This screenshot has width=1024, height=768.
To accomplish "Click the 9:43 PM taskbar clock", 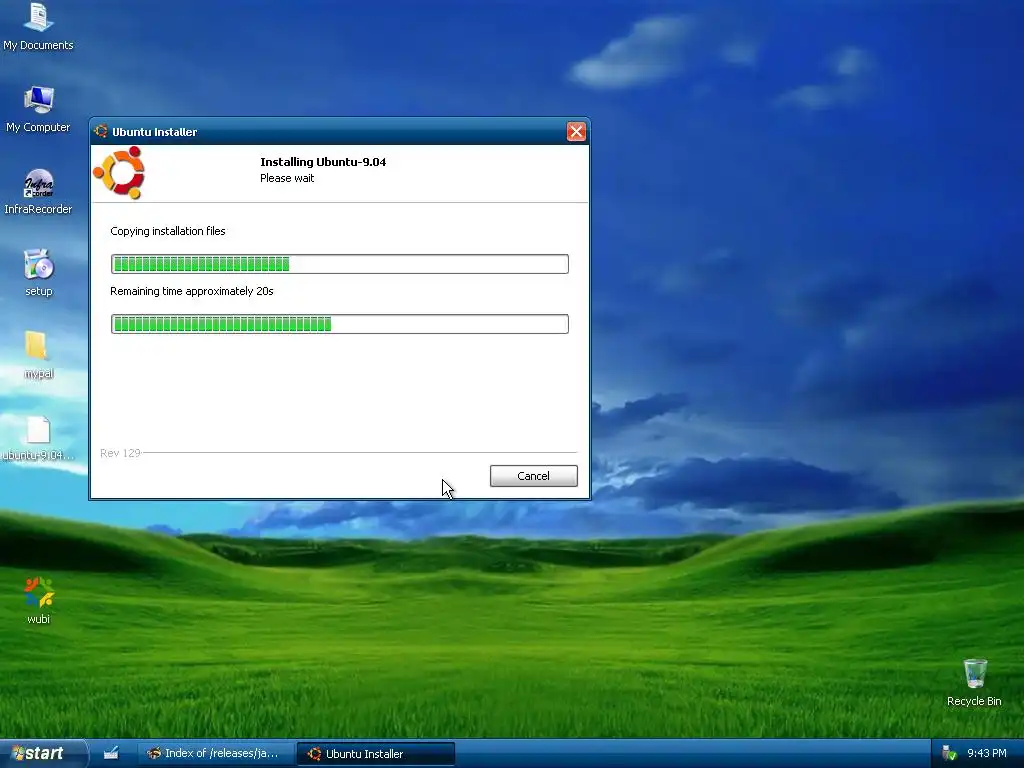I will coord(987,754).
